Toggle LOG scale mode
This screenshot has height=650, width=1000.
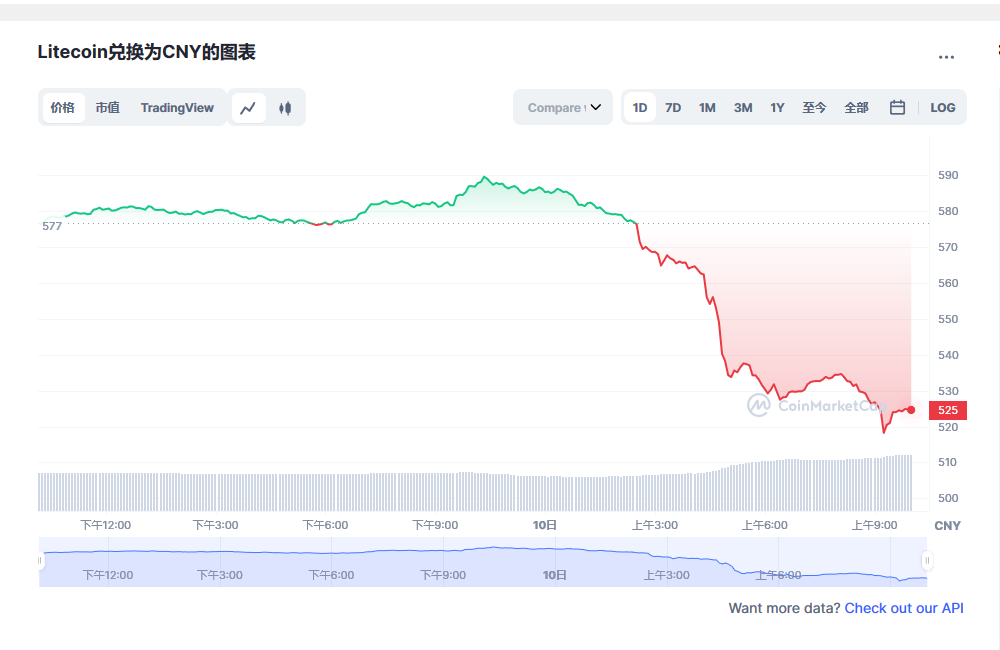[943, 107]
